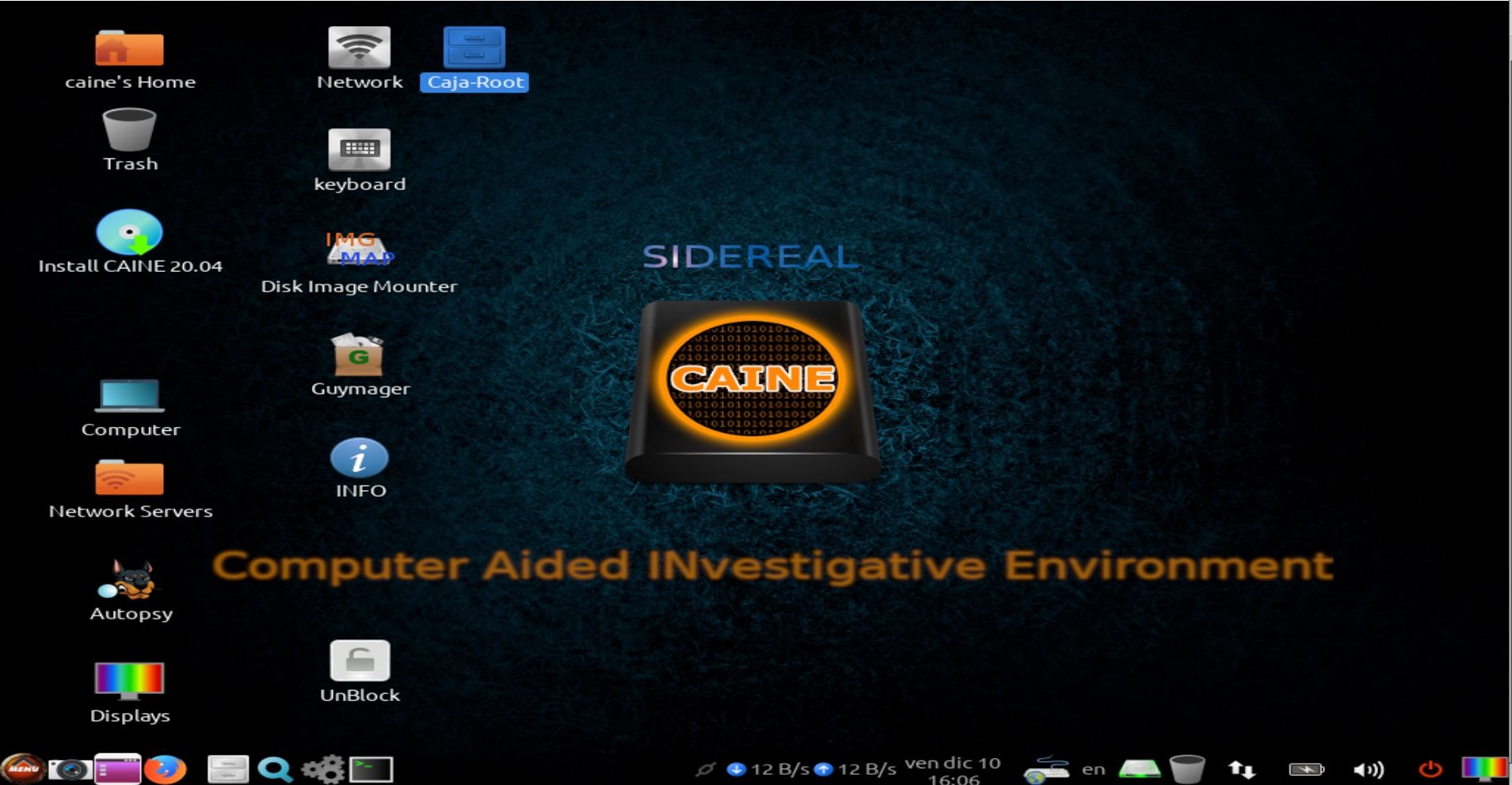Open the Displays configuration icon
Image resolution: width=1512 pixels, height=785 pixels.
point(129,681)
